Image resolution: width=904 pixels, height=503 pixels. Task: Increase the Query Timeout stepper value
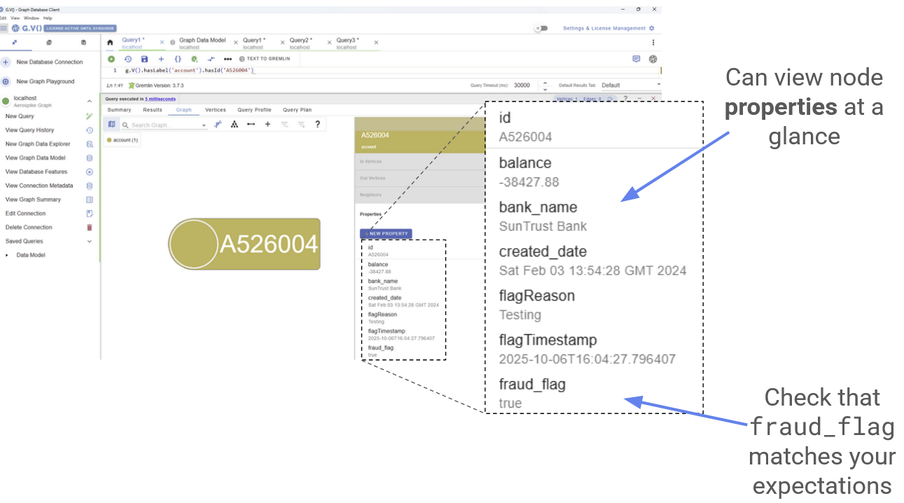point(543,83)
